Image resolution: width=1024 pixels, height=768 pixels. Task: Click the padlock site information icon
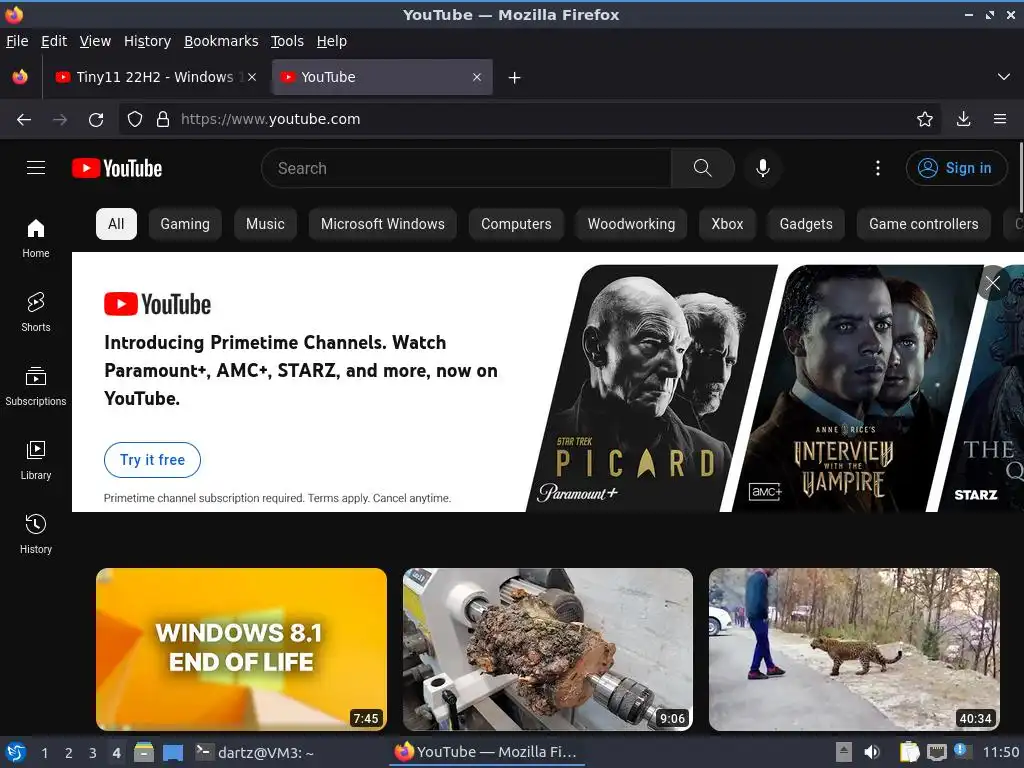[163, 119]
